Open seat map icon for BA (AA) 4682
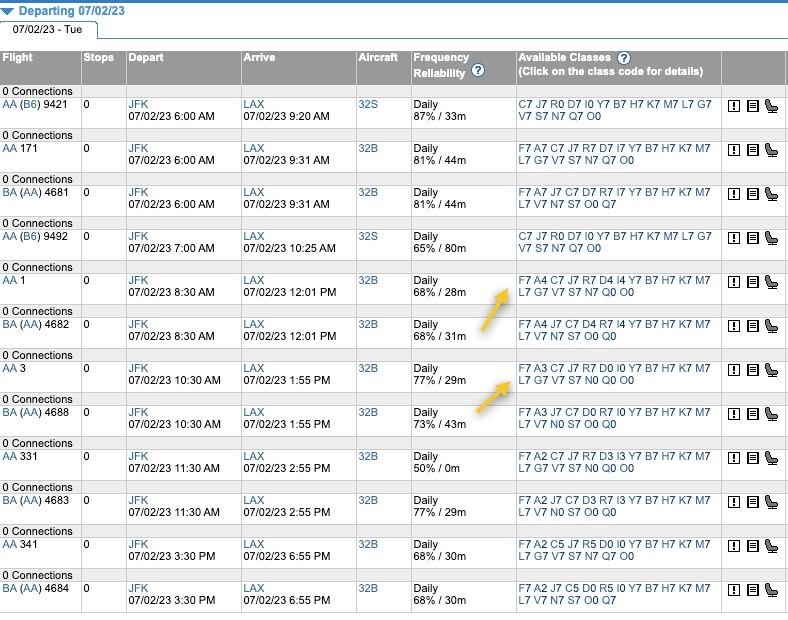 771,326
